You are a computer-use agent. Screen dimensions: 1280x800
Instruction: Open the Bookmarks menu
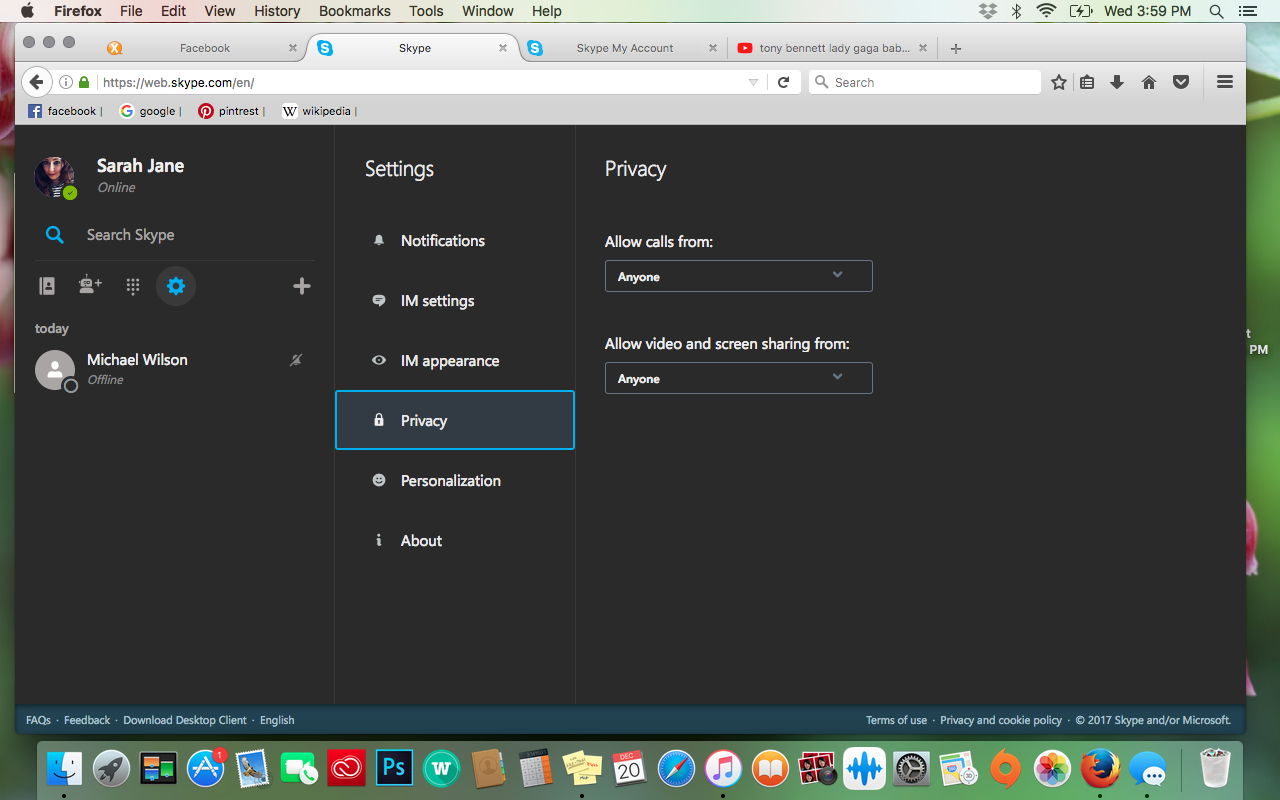pos(355,11)
